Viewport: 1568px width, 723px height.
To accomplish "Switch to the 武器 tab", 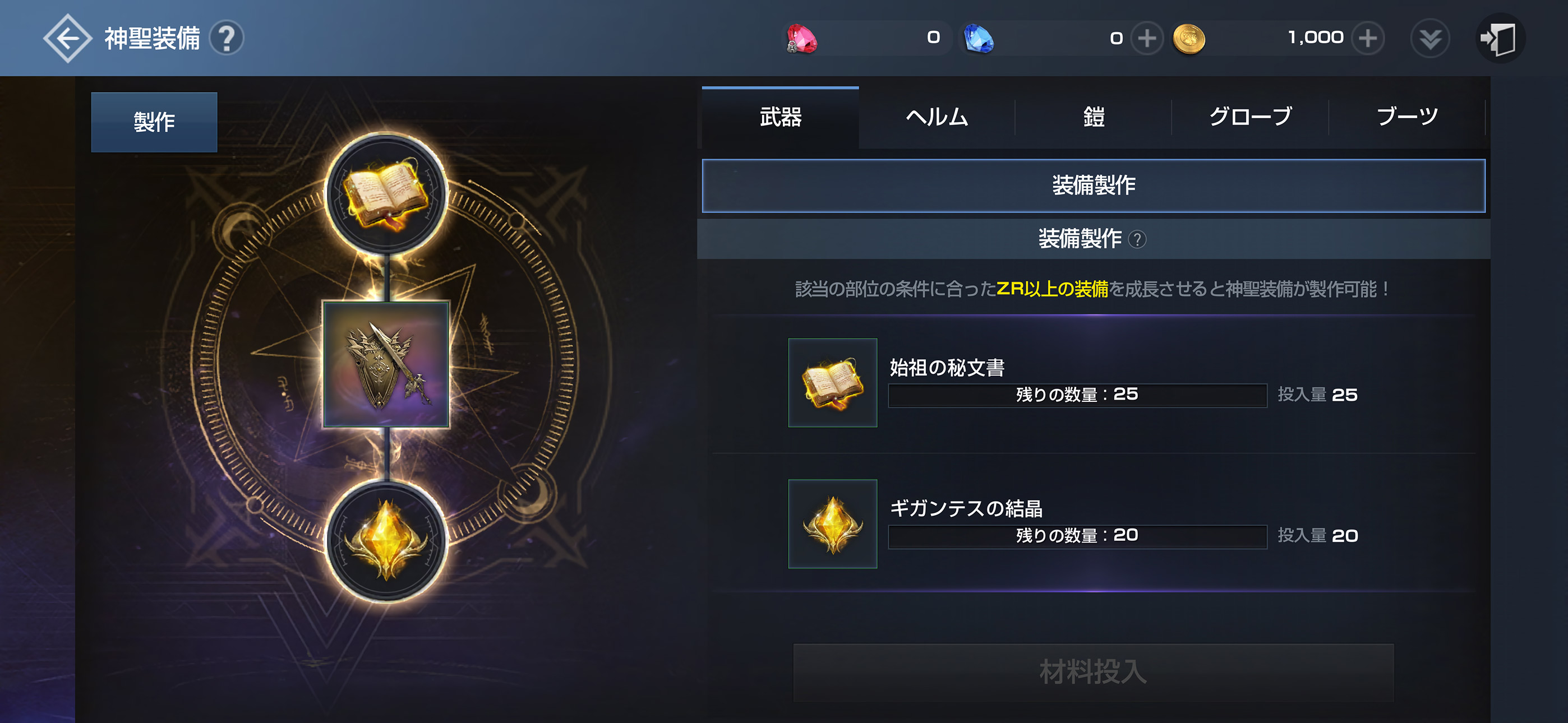I will click(780, 117).
